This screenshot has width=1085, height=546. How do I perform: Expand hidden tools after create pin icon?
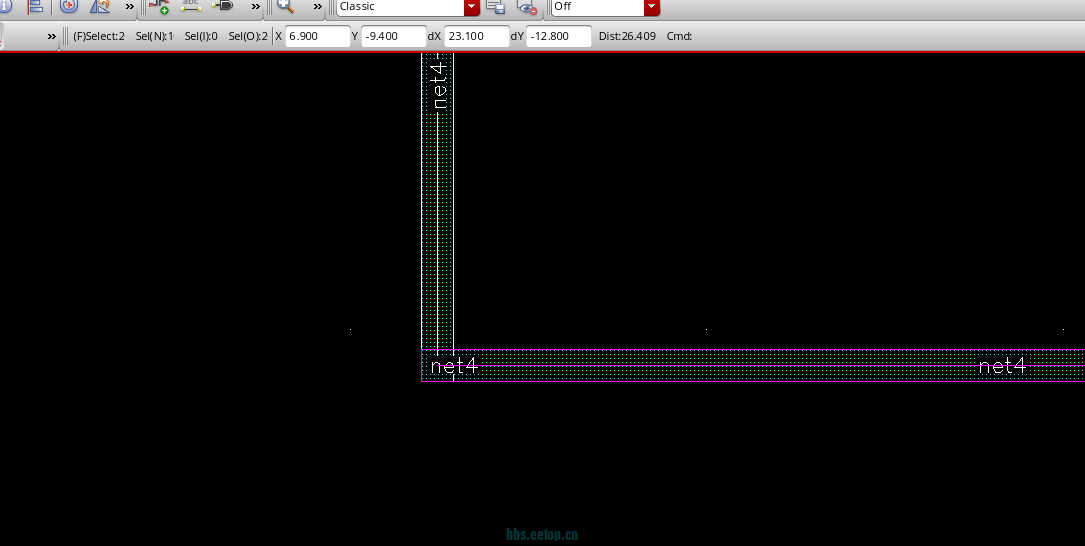point(256,7)
